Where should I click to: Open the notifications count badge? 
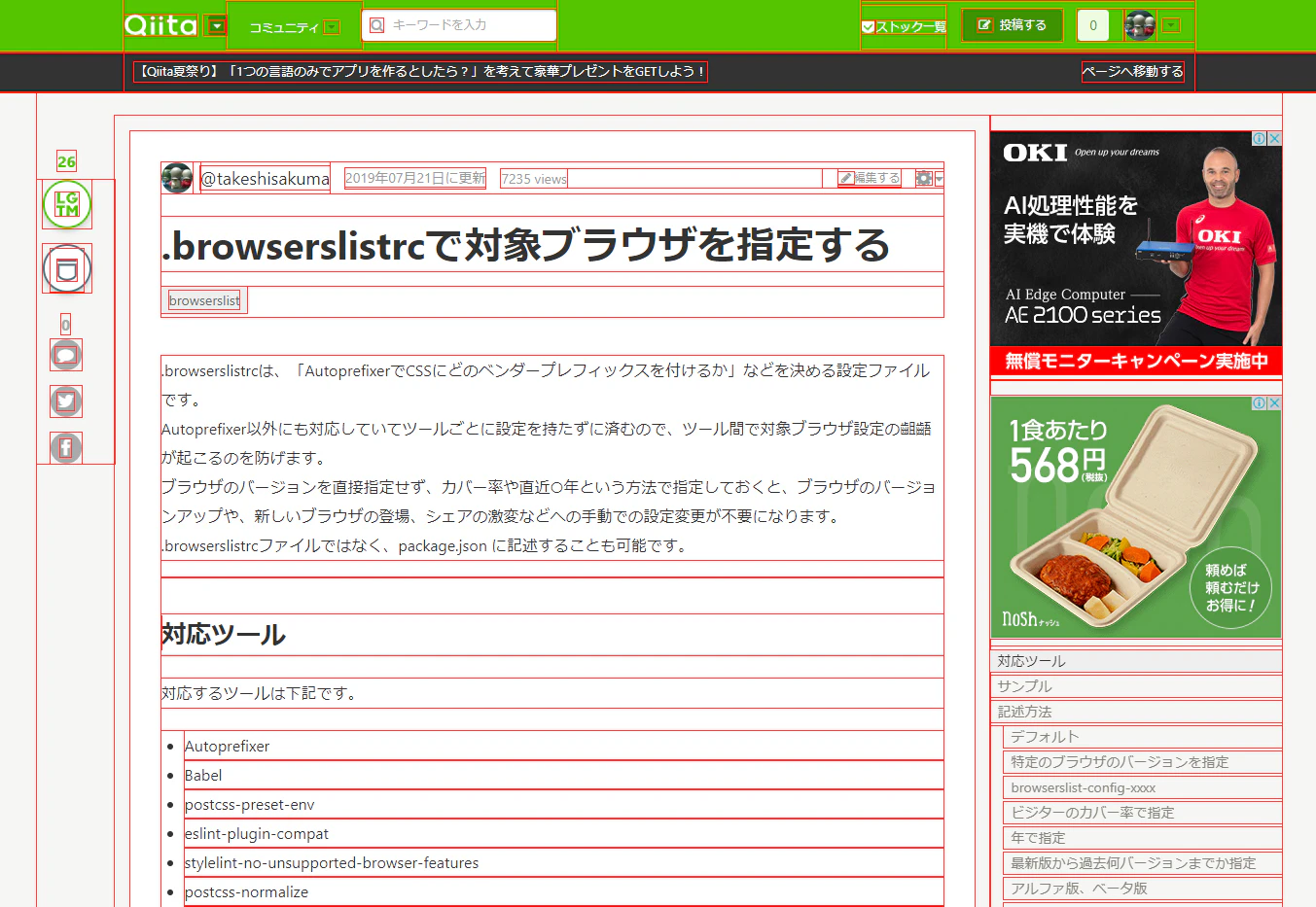point(1093,25)
